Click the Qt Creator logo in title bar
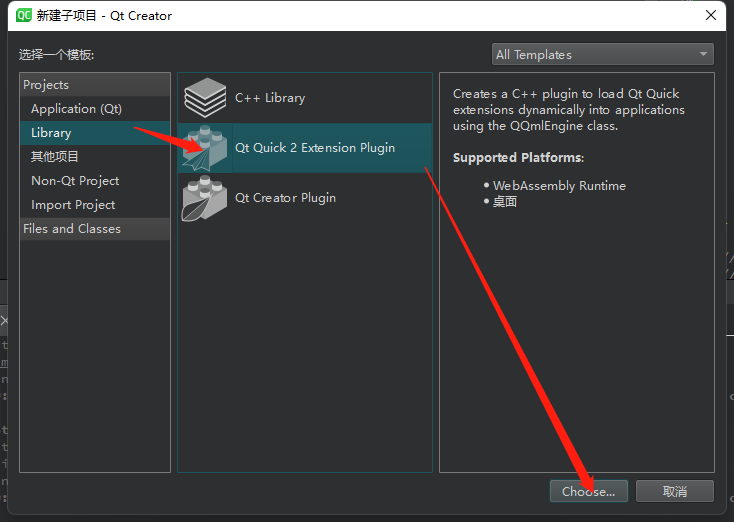Image resolution: width=734 pixels, height=522 pixels. 23,15
